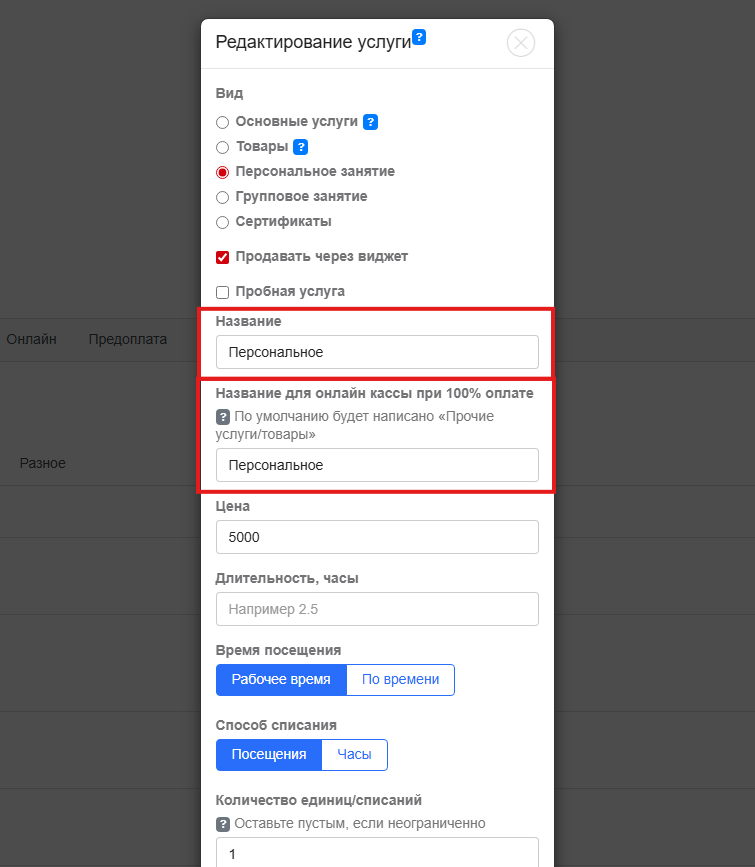This screenshot has width=755, height=867.
Task: Select the Основные услуги radio option
Action: click(223, 122)
